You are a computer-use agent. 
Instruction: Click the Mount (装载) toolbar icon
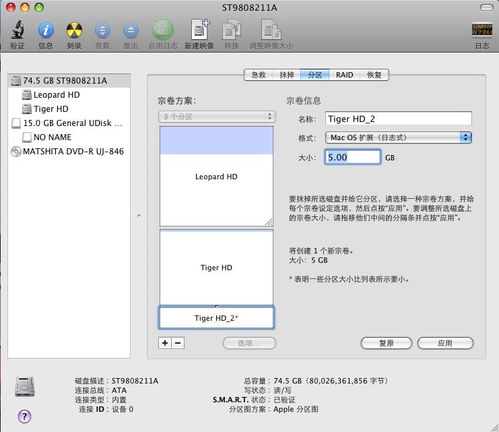pyautogui.click(x=102, y=30)
